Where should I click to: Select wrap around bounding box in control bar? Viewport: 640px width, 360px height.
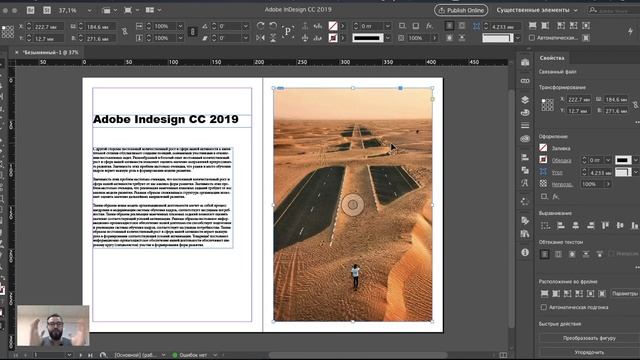point(462,26)
